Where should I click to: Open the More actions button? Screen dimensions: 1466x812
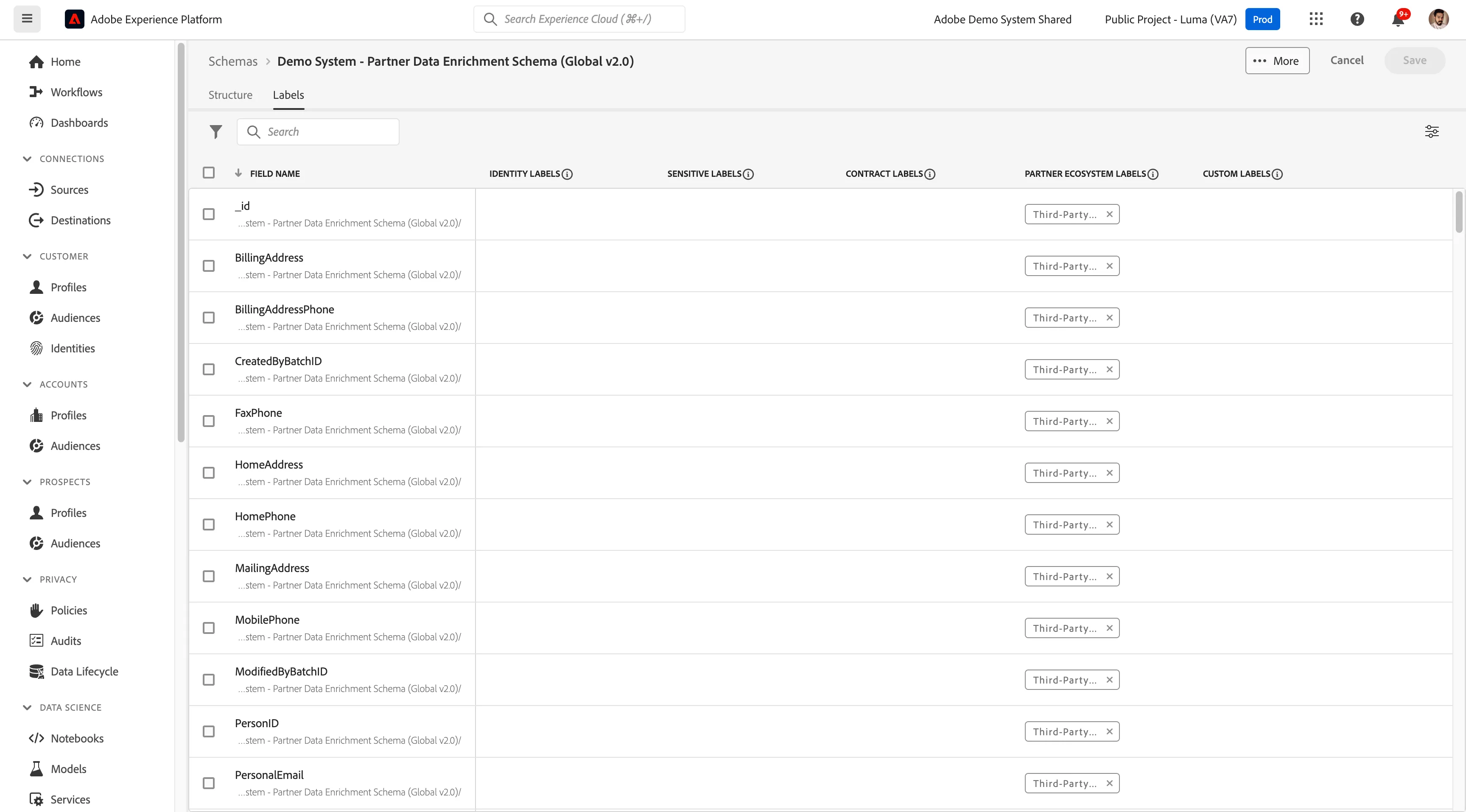pos(1277,61)
